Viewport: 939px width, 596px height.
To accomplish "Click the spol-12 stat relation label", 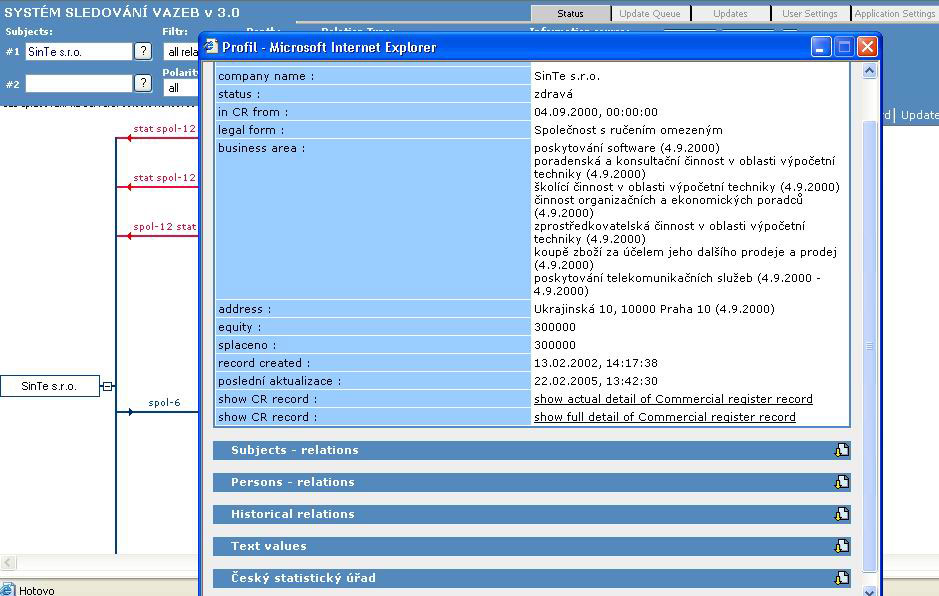I will coord(165,226).
